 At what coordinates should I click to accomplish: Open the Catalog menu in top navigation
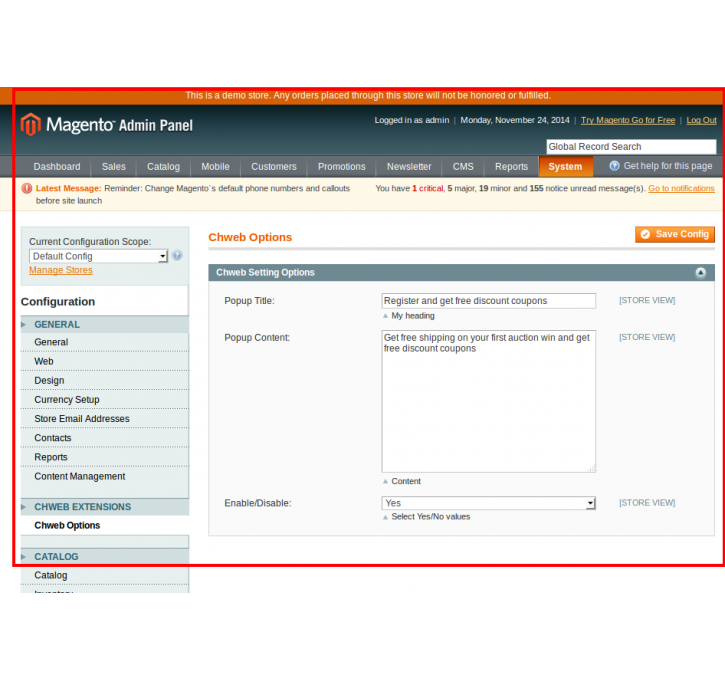point(163,166)
